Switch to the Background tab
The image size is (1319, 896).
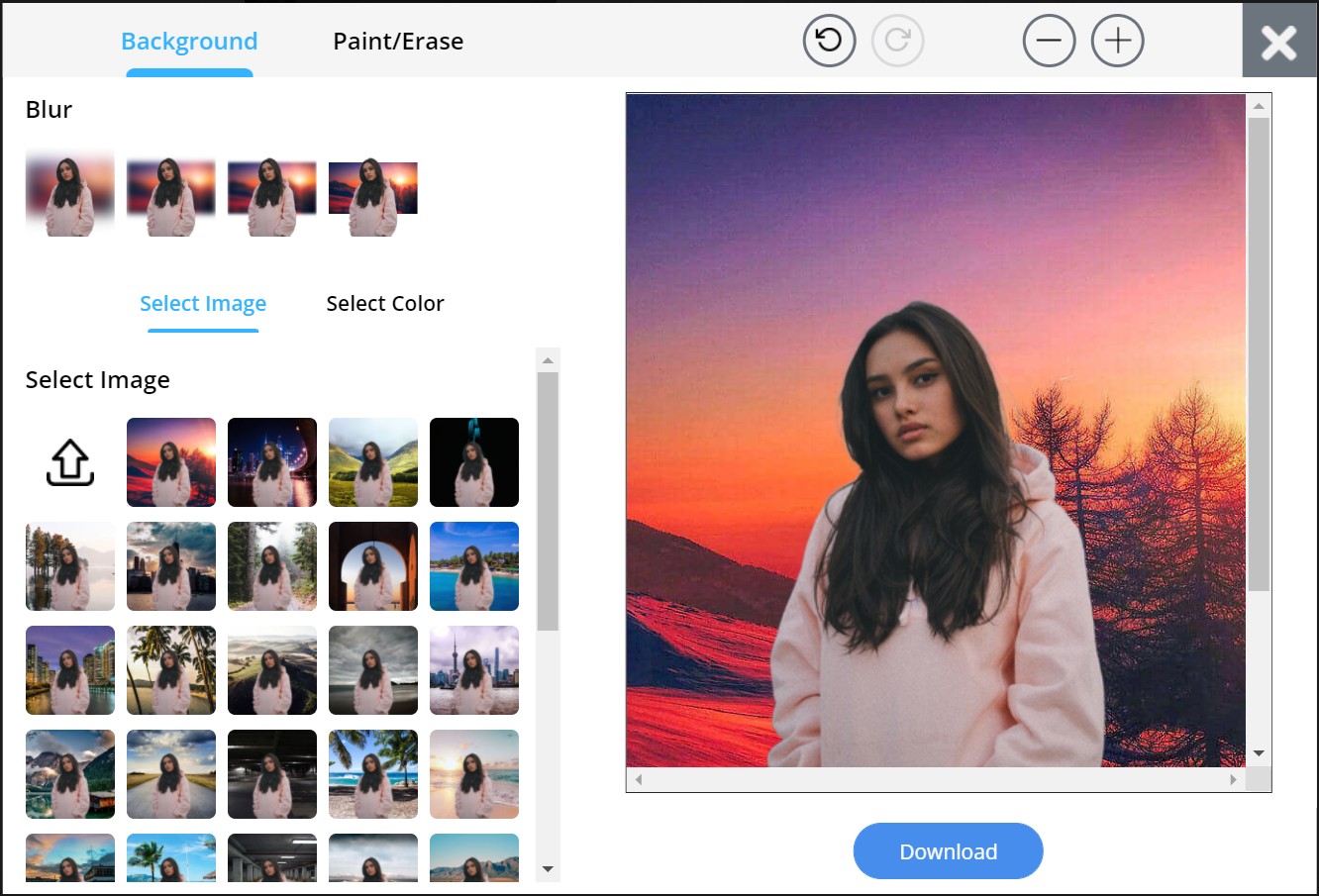tap(189, 41)
